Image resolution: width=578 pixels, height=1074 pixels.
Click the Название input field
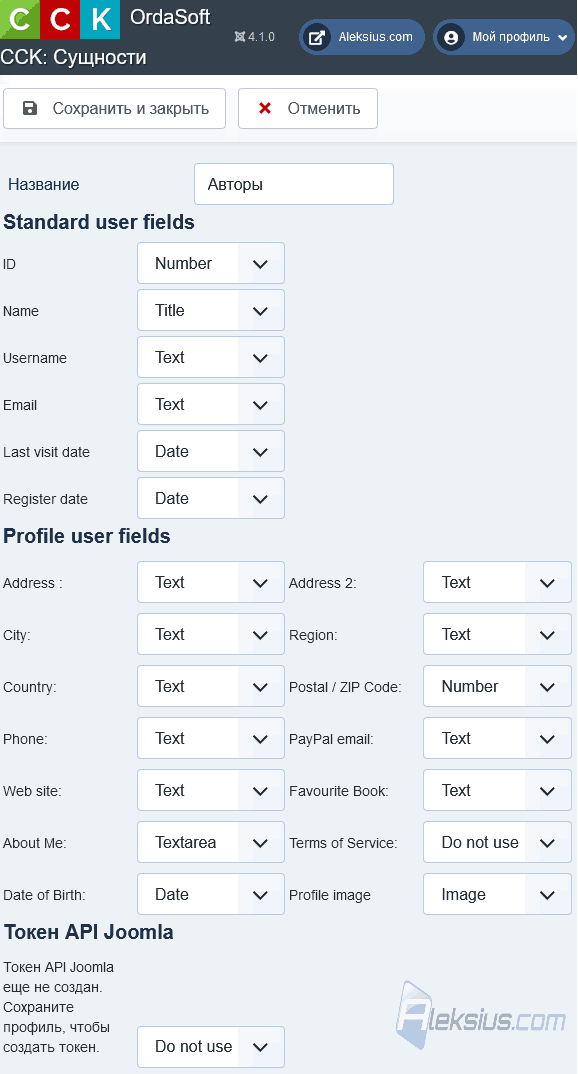tap(294, 184)
